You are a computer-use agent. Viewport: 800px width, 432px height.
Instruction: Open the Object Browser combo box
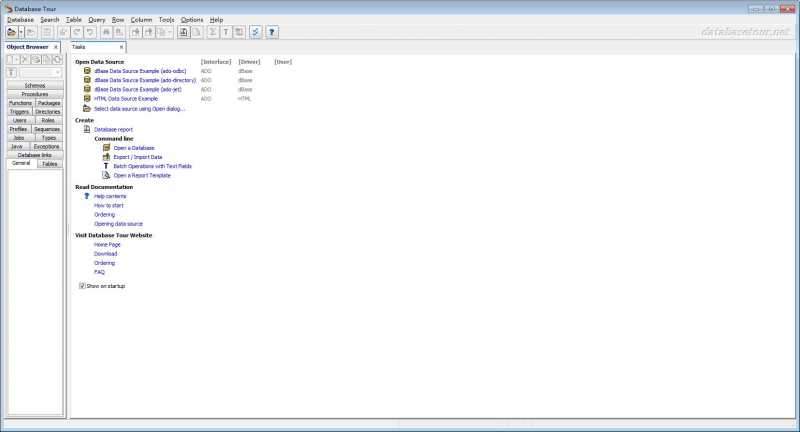point(40,73)
